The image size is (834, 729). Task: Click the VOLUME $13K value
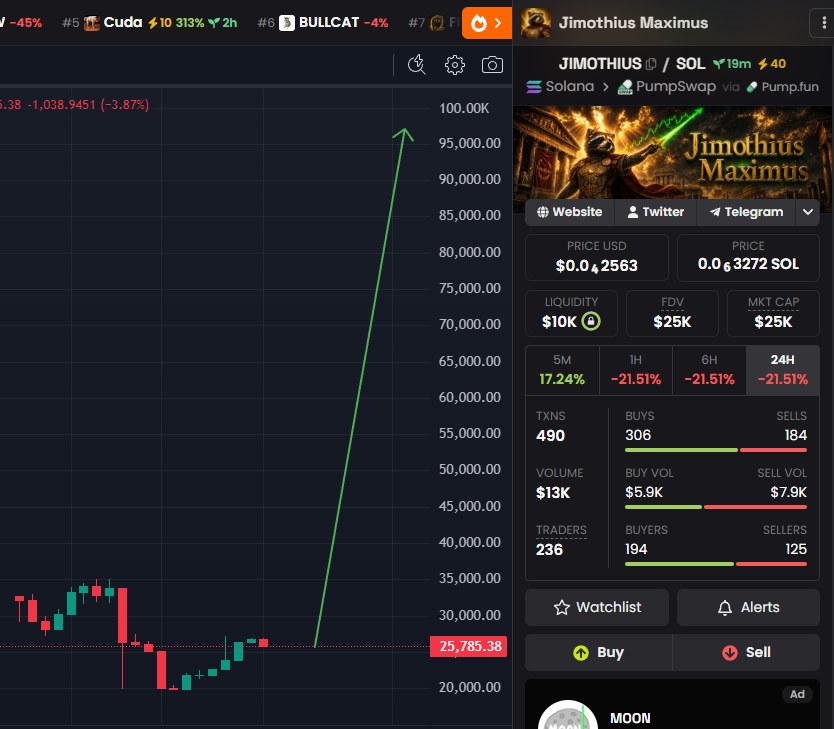coord(553,493)
